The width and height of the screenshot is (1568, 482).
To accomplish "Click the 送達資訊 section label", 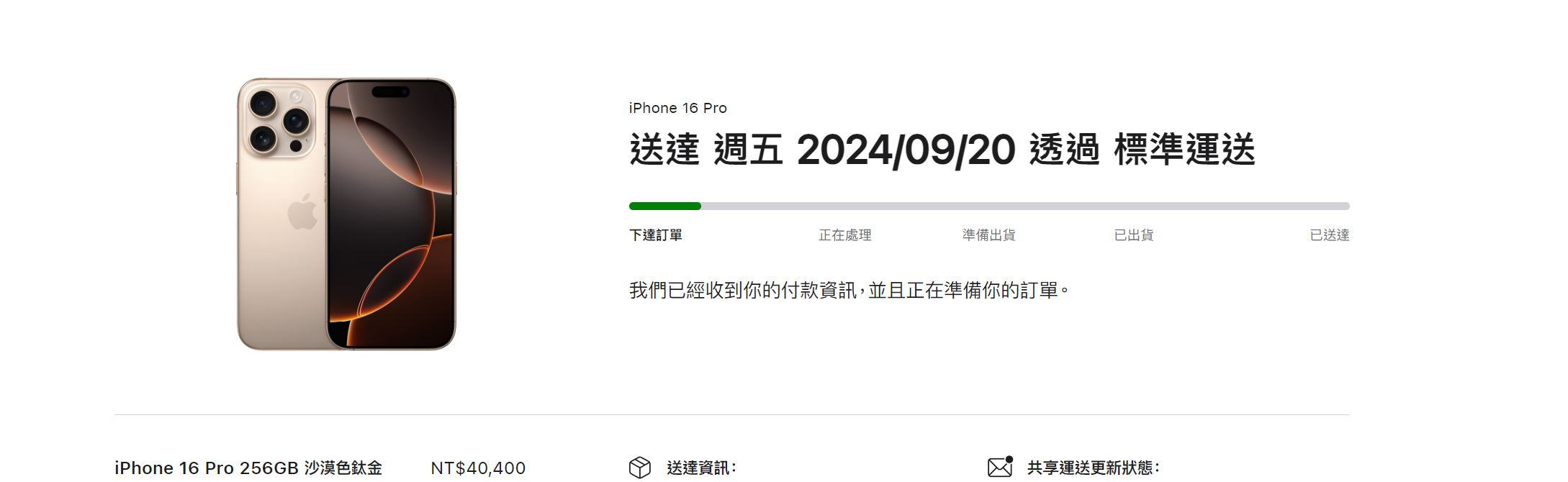I will click(x=701, y=468).
